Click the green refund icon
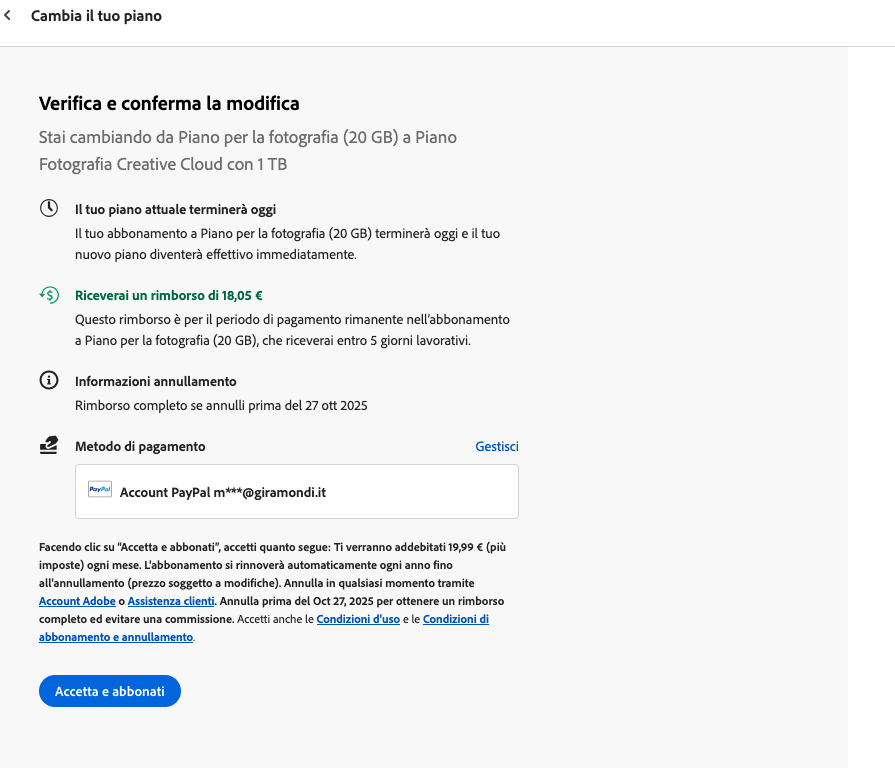Image resolution: width=895 pixels, height=768 pixels. pyautogui.click(x=49, y=295)
